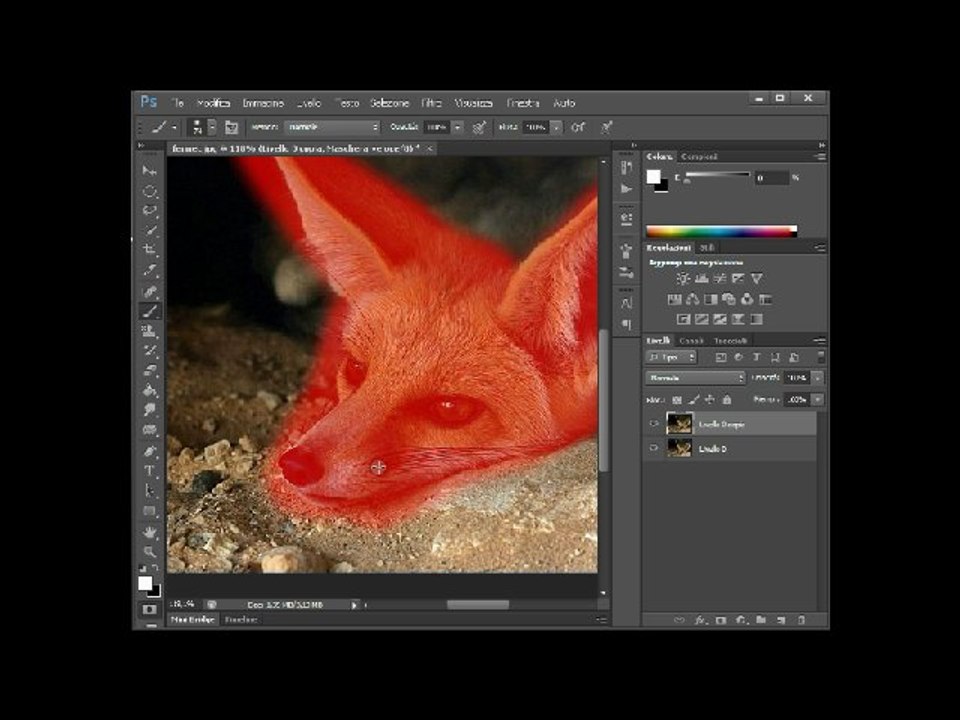Add a Brightness/Contrast adjustment (sun icon)
960x720 pixels.
pyautogui.click(x=683, y=279)
